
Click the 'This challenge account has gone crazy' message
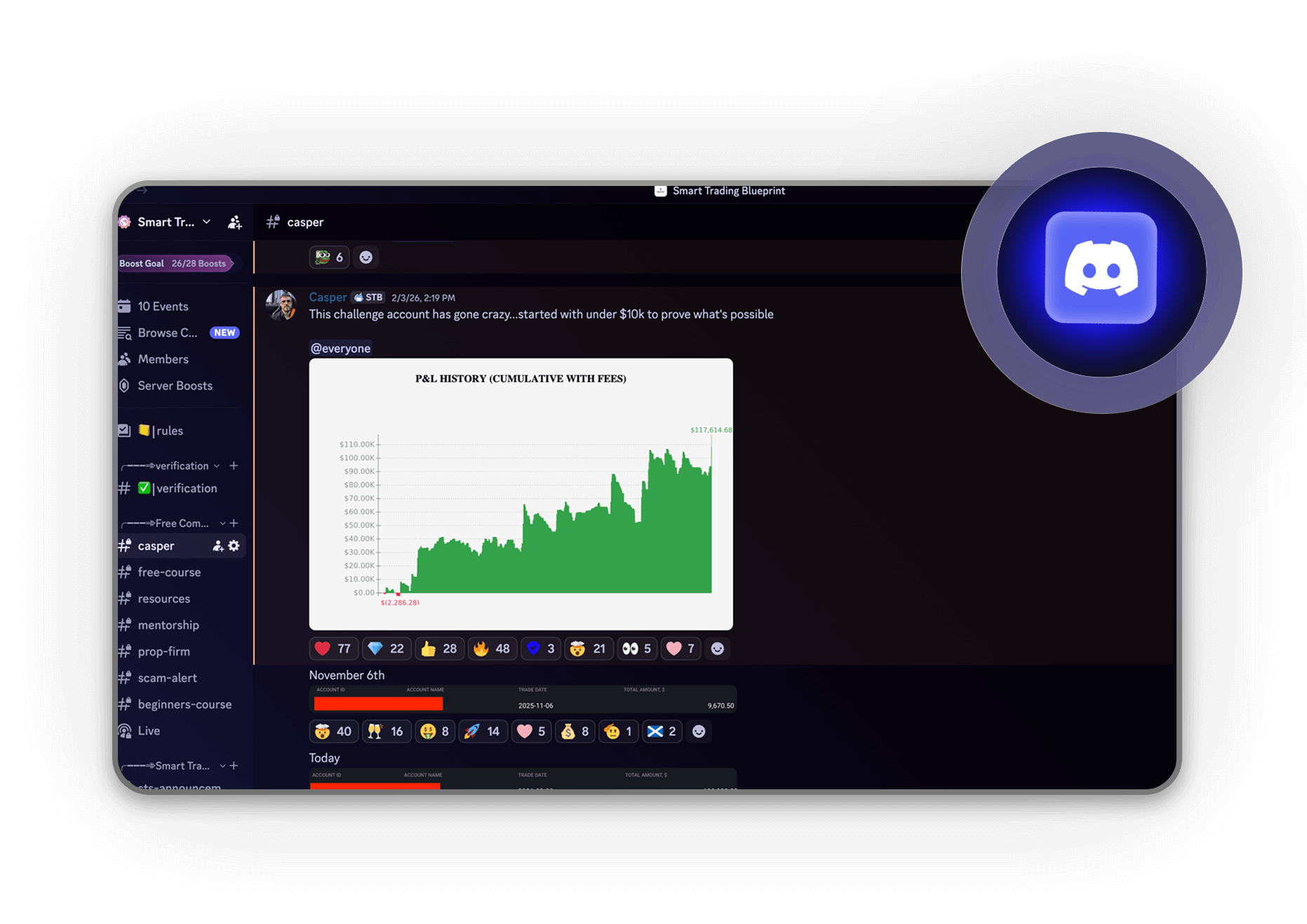pyautogui.click(x=542, y=314)
